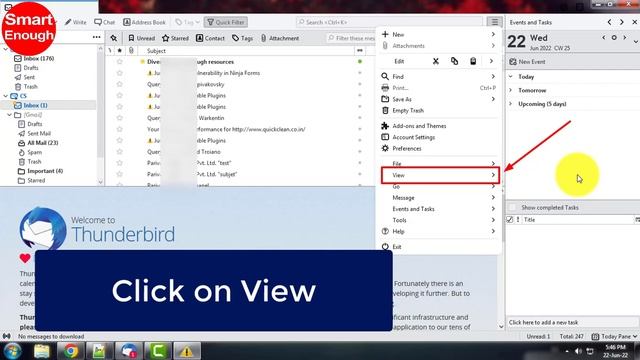Show next Events and Tasks pane

[x=622, y=22]
